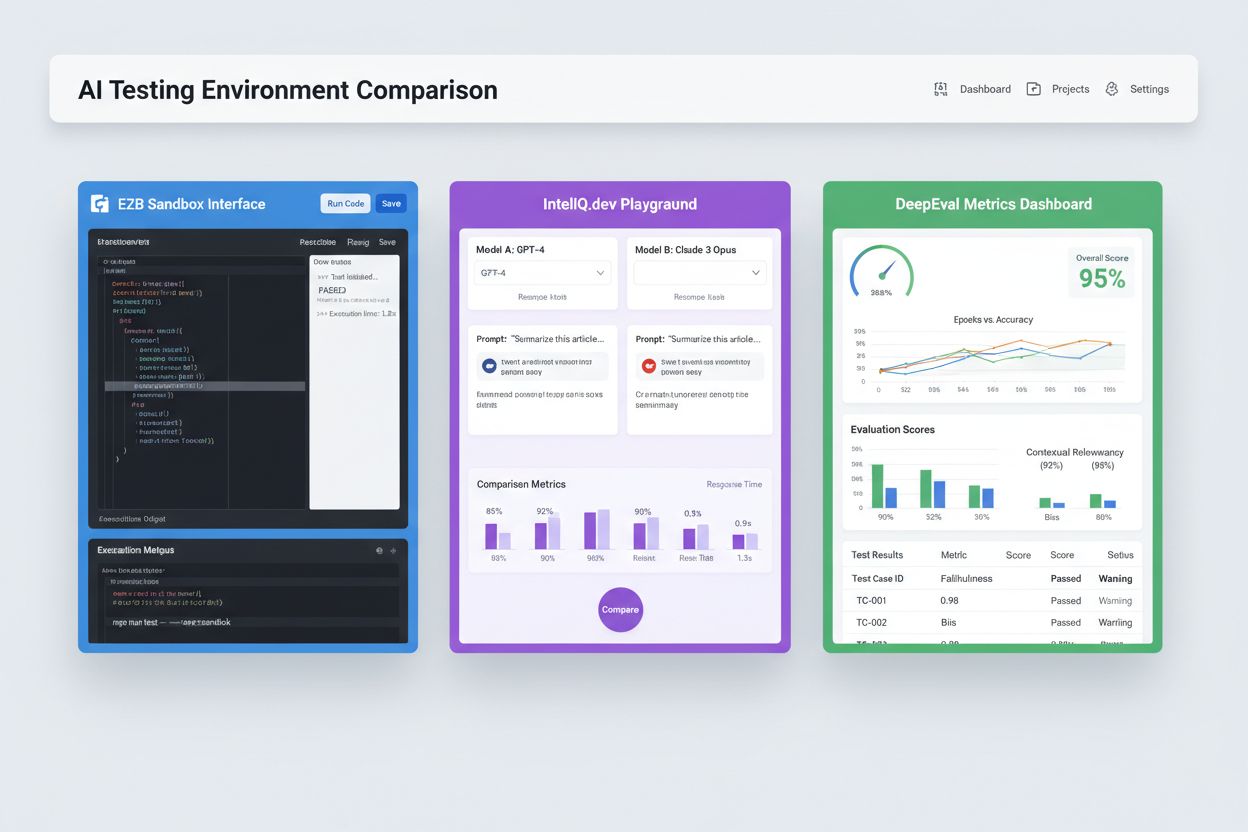Click Save in the dark editor toolbar
This screenshot has height=832, width=1248.
pyautogui.click(x=390, y=242)
